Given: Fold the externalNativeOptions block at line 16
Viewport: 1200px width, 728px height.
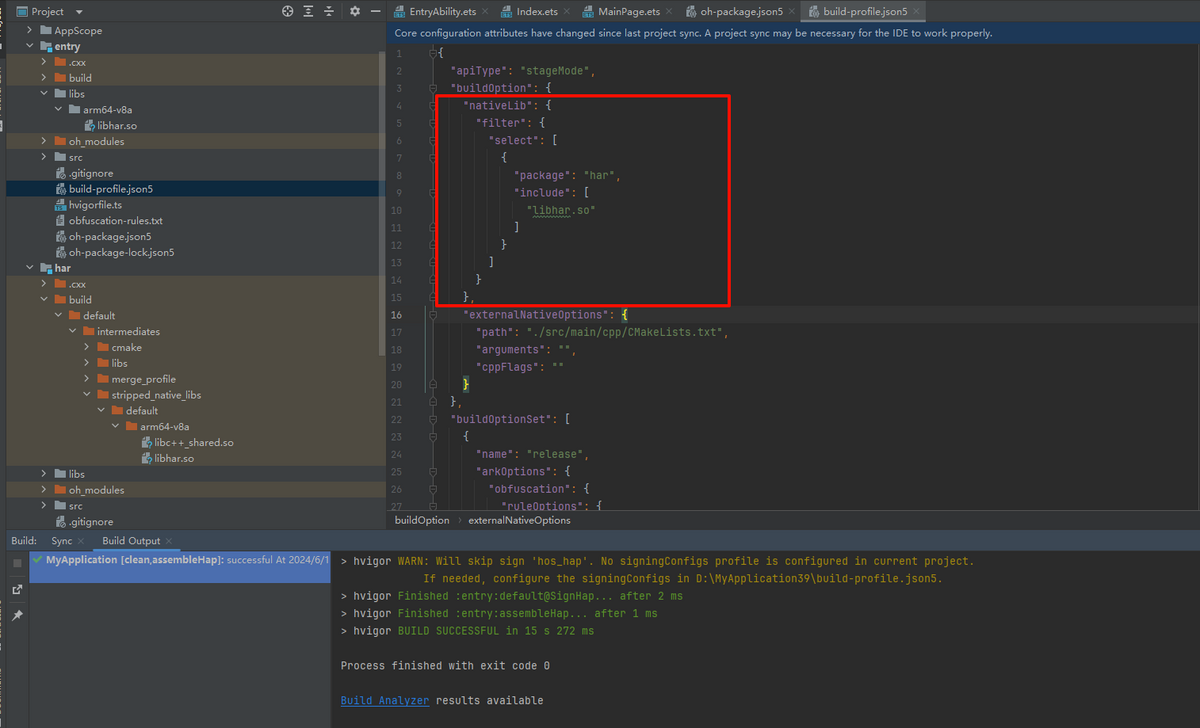Looking at the screenshot, I should [431, 315].
